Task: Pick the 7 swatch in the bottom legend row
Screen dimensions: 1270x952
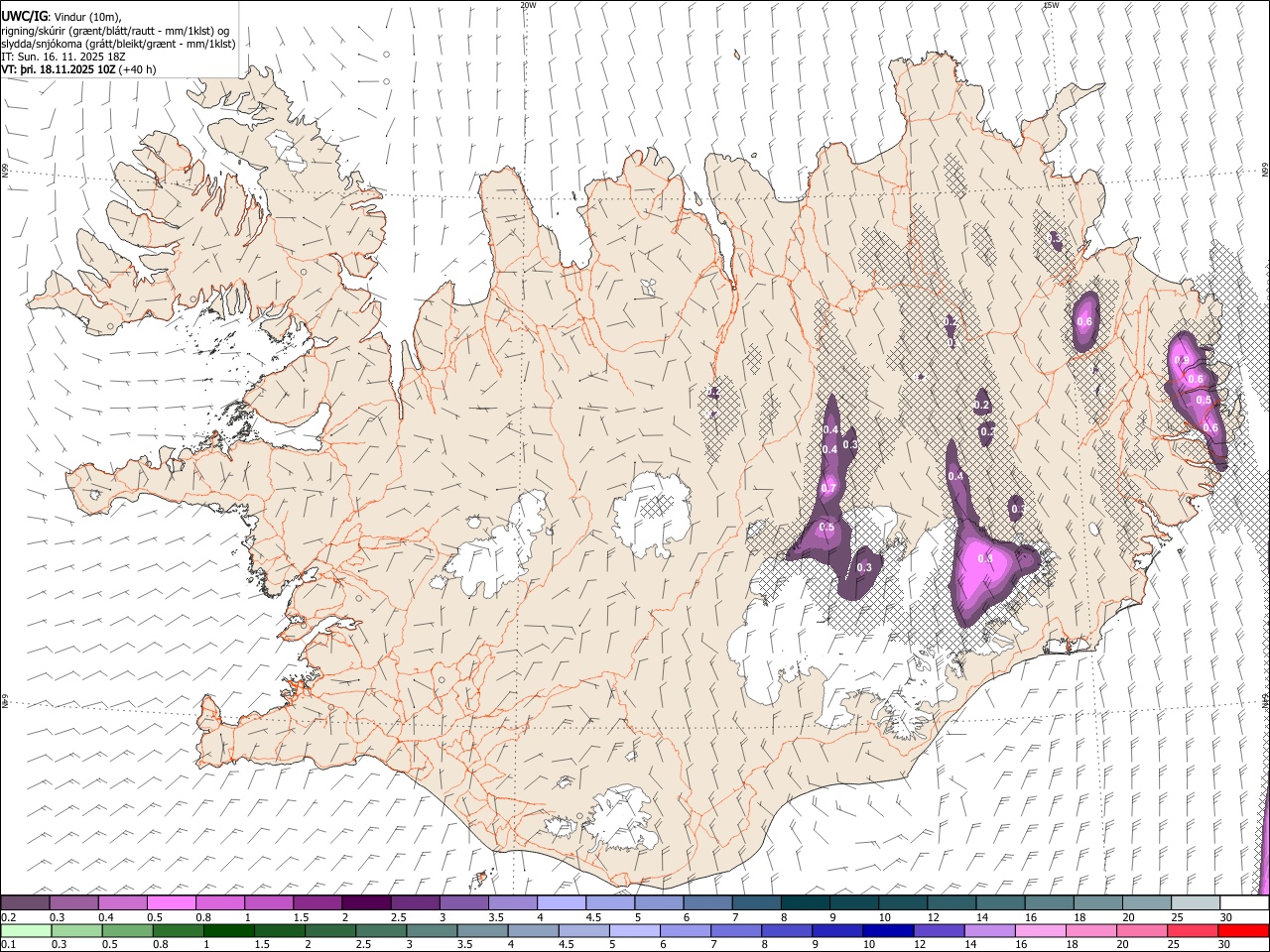Action: [735, 930]
